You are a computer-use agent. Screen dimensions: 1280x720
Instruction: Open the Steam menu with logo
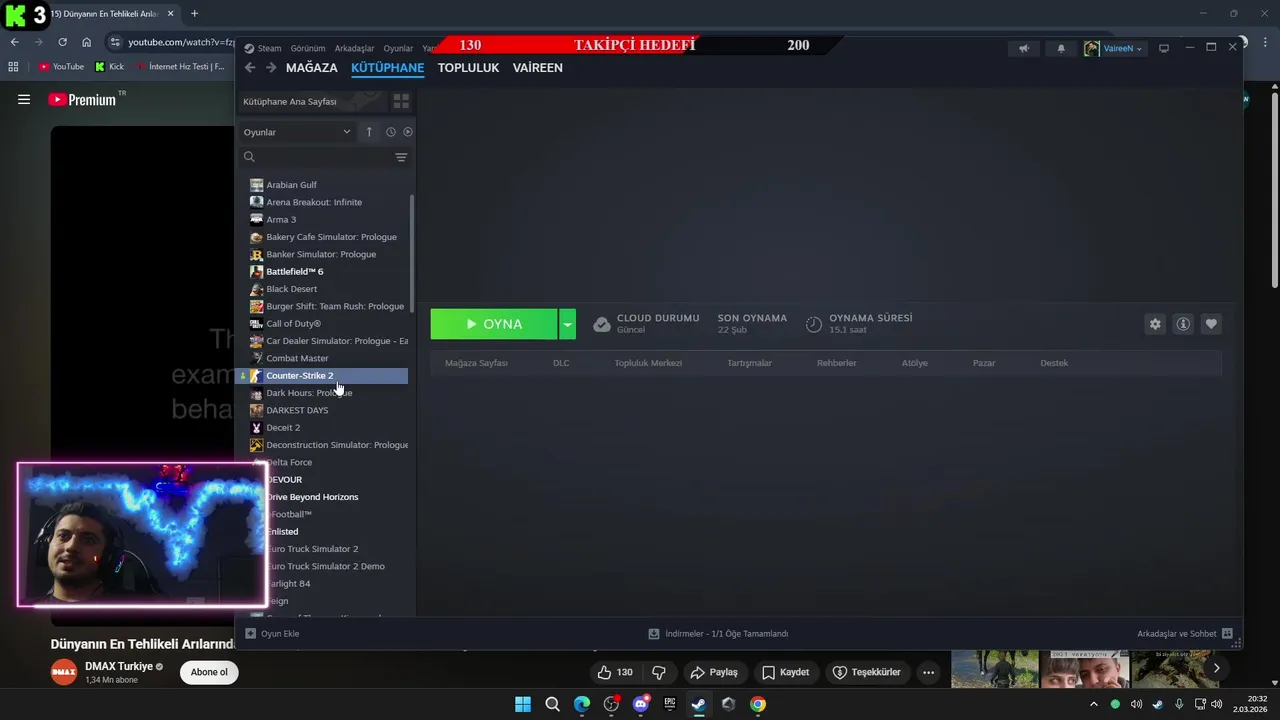[x=263, y=48]
